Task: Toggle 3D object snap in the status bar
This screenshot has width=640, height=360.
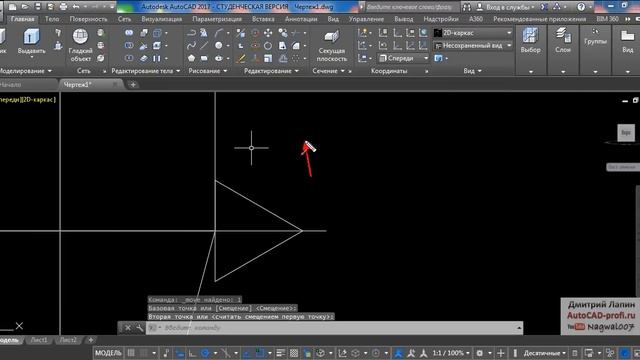Action: tap(321, 353)
